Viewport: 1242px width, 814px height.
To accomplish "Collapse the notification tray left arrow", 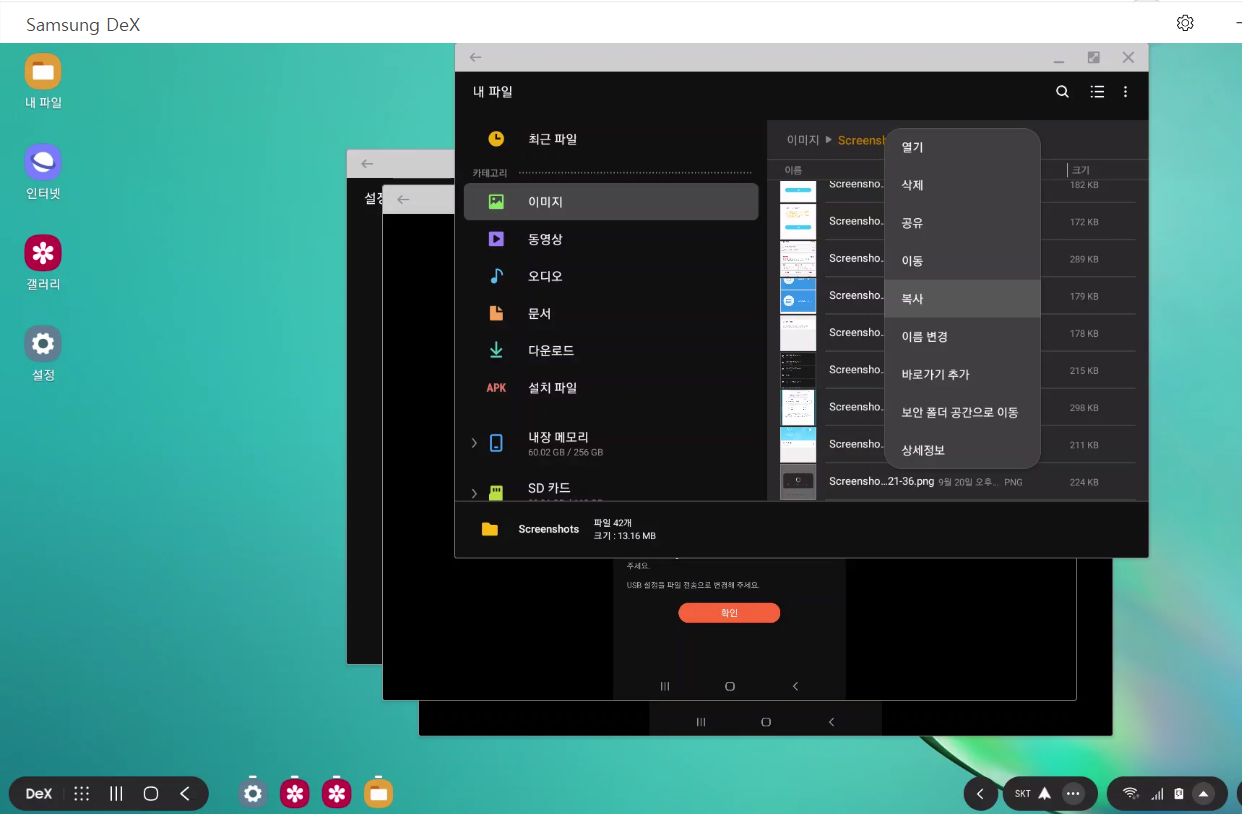I will [x=980, y=794].
